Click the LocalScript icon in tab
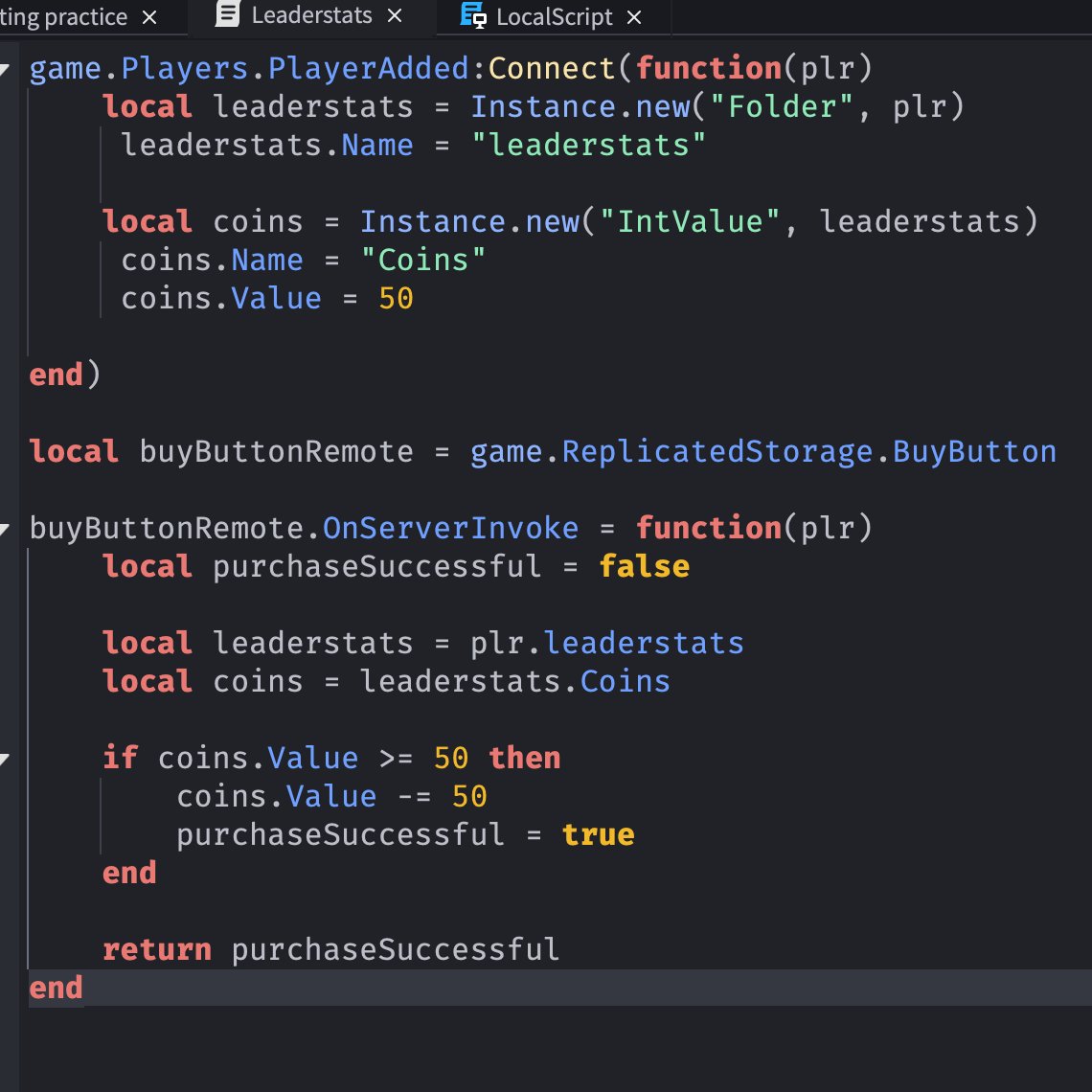This screenshot has width=1092, height=1092. 473,15
